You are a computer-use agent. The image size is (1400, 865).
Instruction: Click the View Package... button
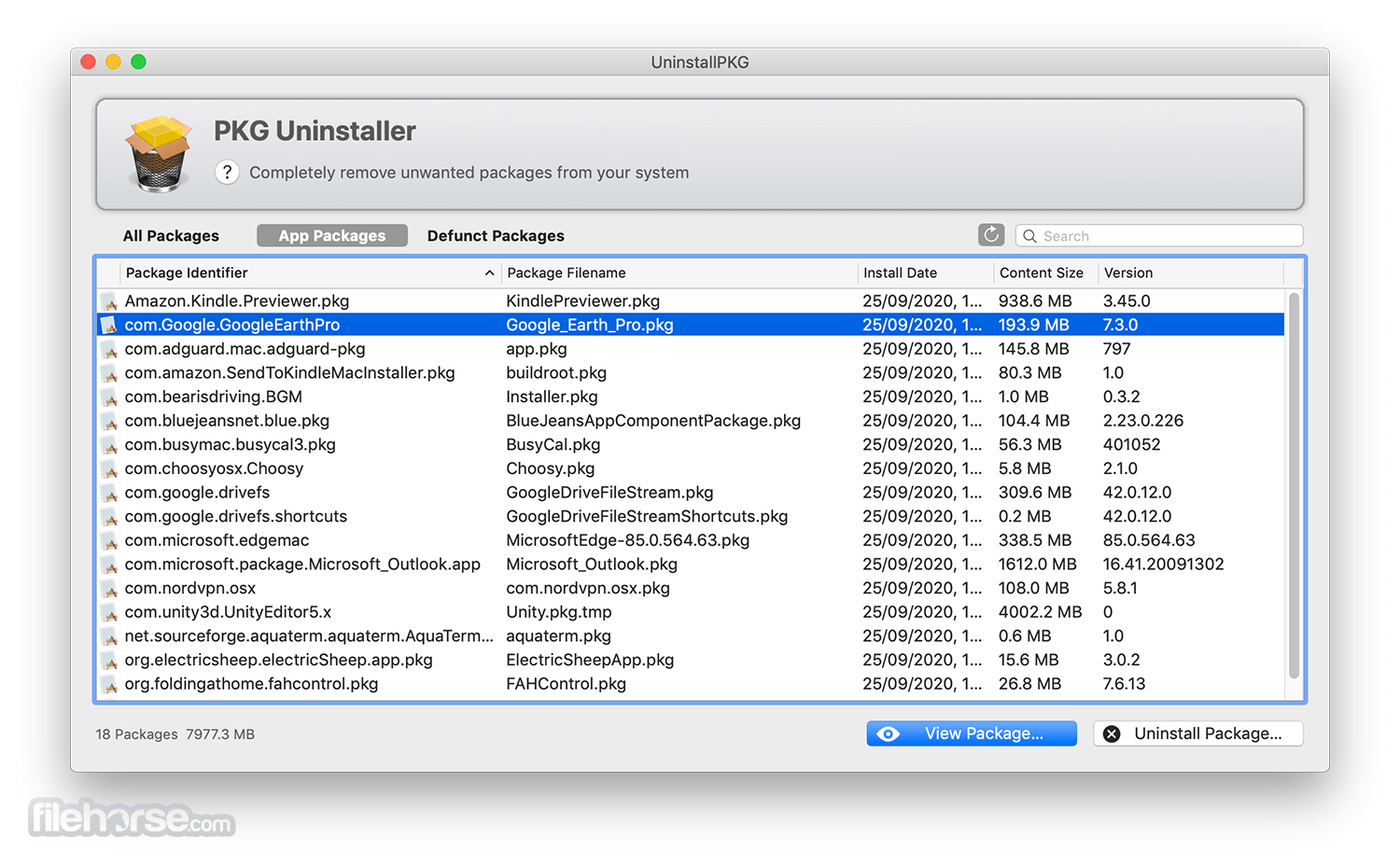[972, 733]
